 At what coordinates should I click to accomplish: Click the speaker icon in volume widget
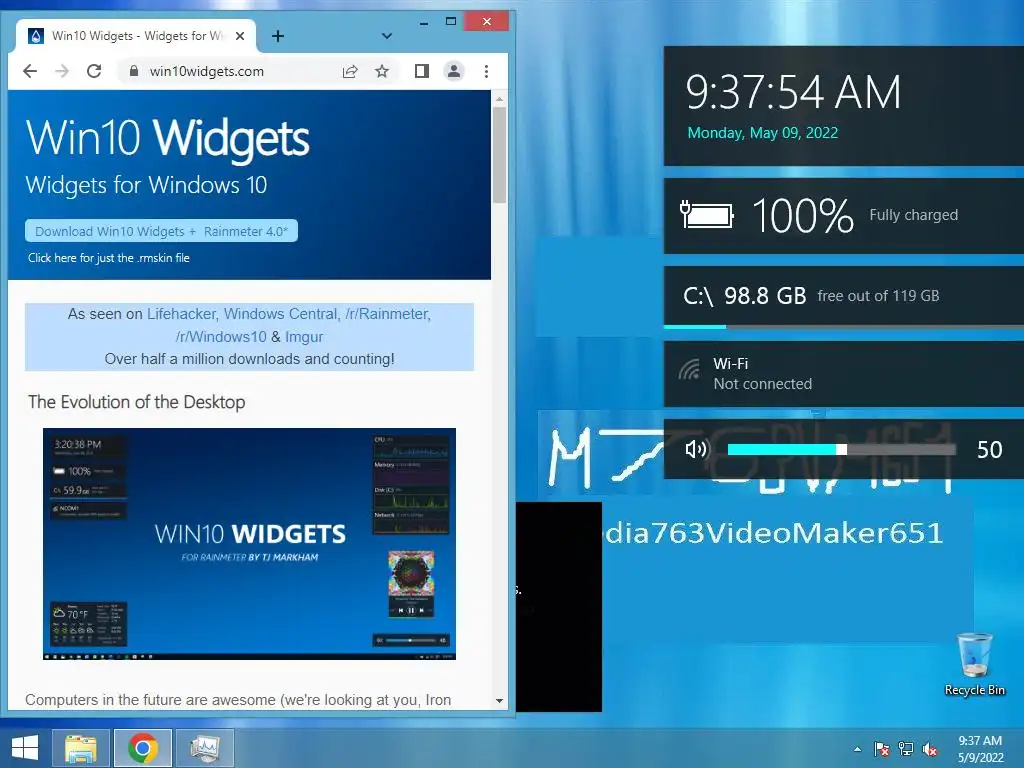696,449
